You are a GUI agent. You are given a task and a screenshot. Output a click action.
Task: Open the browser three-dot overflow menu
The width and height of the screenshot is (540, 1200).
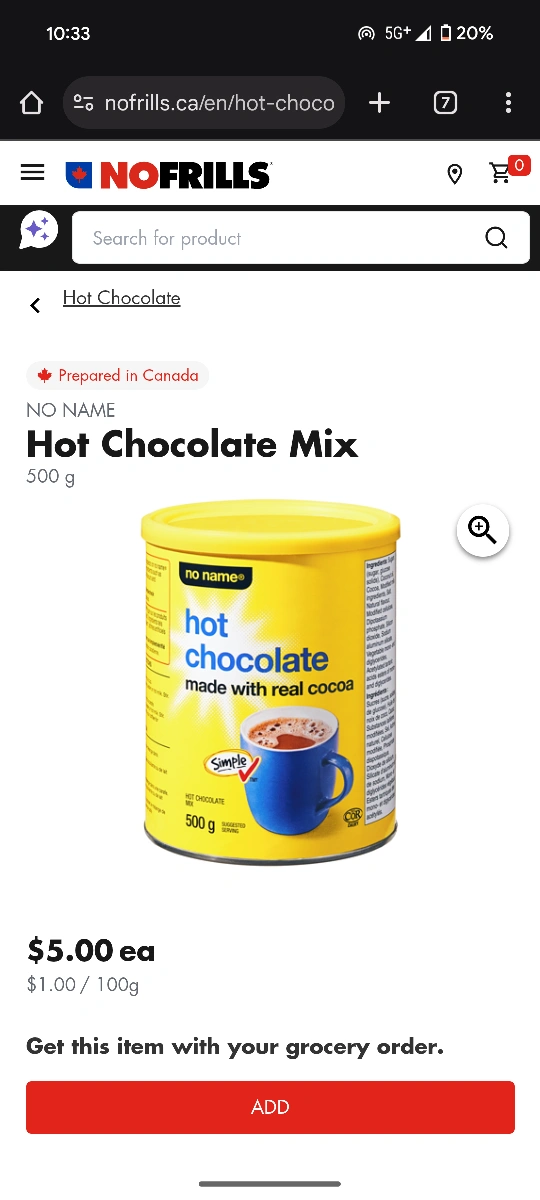[x=508, y=103]
